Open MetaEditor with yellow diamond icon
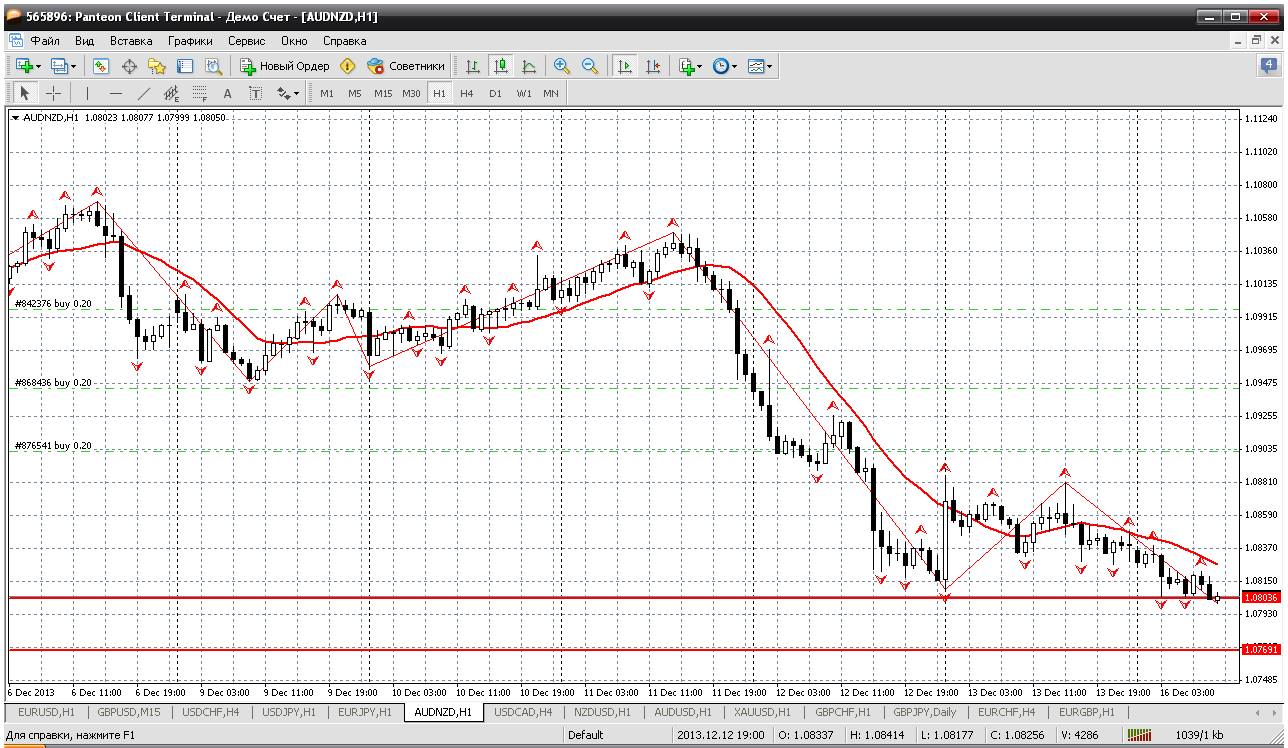1288x748 pixels. coord(347,66)
